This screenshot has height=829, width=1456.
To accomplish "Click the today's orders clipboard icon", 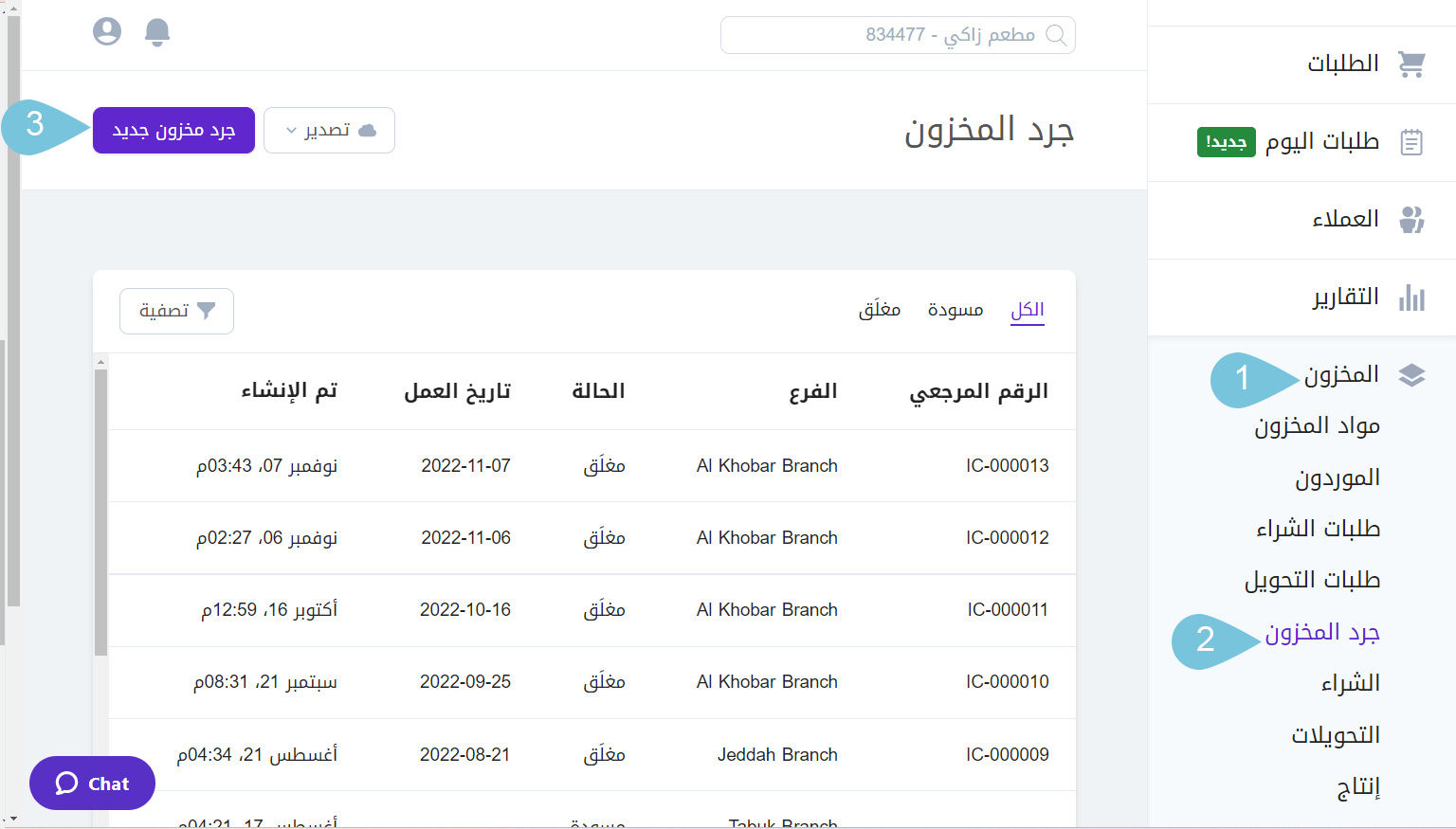I will tap(1412, 141).
